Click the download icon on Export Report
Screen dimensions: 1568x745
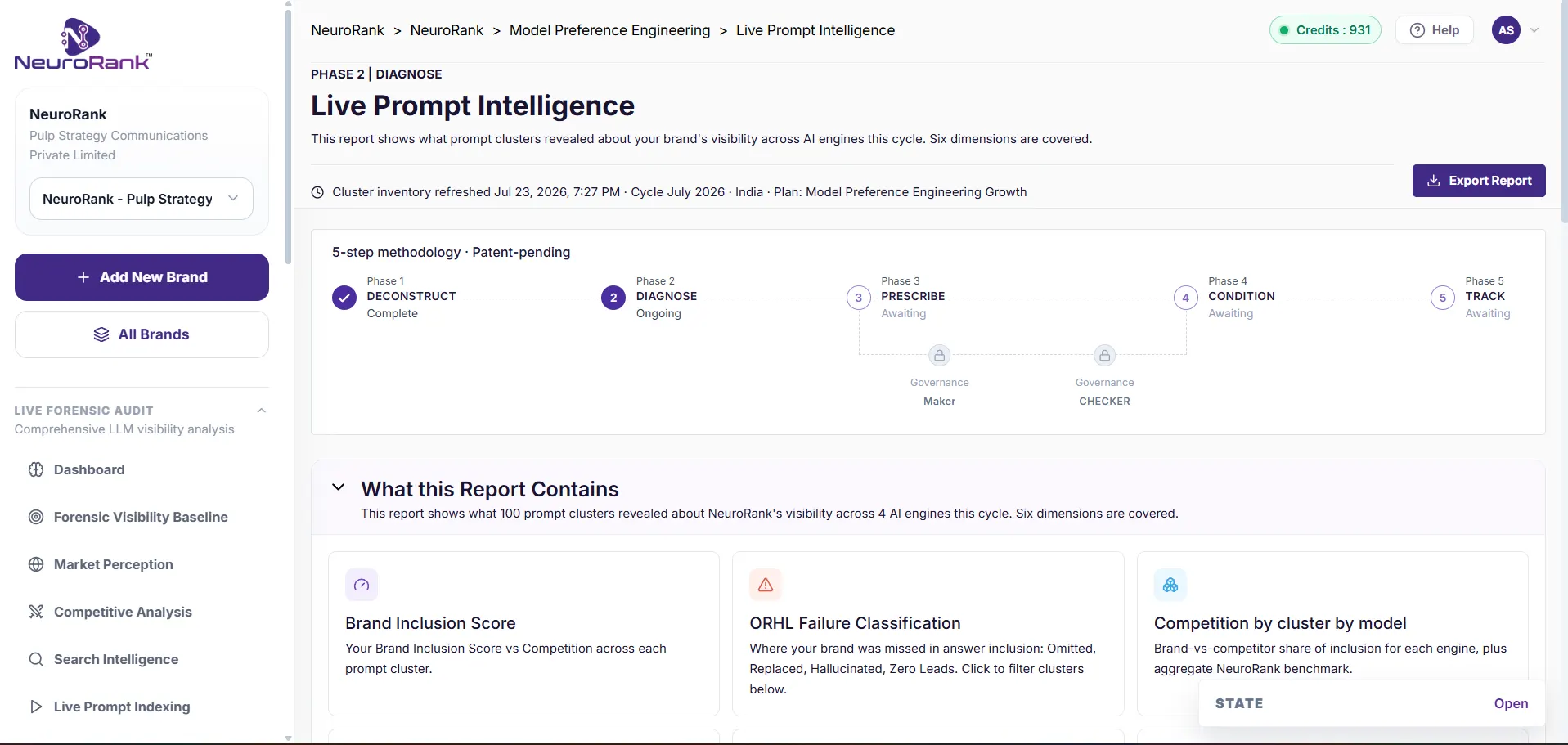(1434, 181)
